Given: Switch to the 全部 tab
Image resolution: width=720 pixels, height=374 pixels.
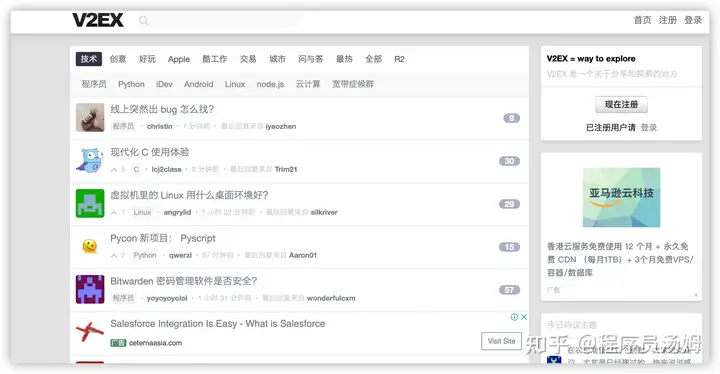Looking at the screenshot, I should pos(374,59).
